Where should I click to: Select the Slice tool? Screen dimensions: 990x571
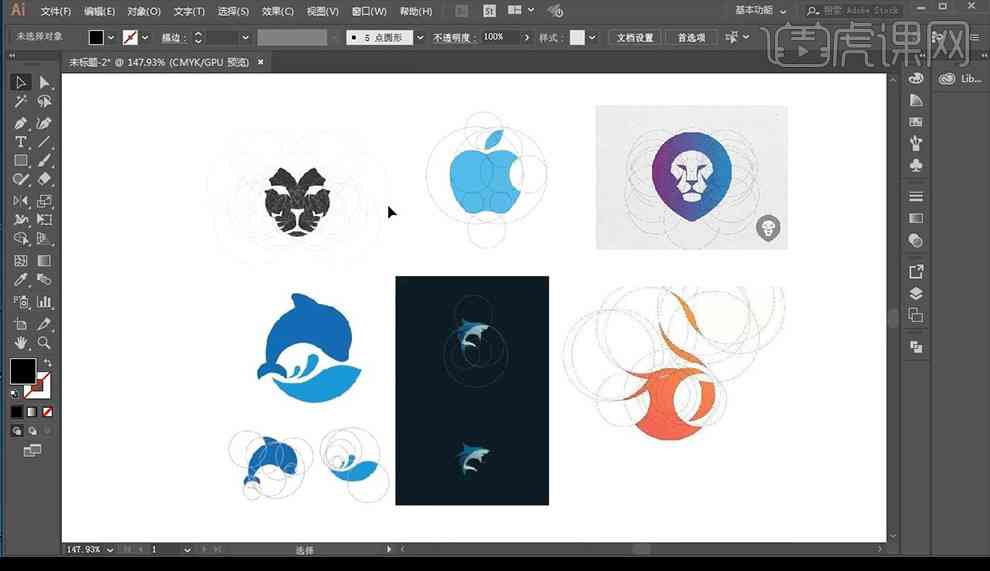[44, 324]
